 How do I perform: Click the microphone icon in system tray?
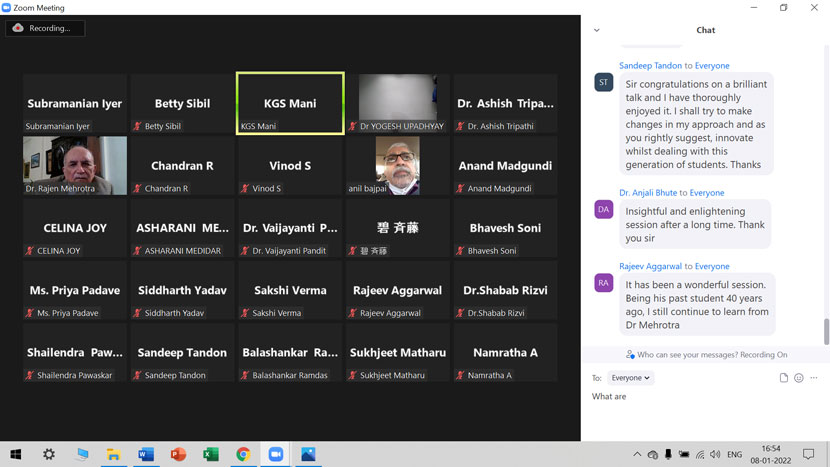pos(668,455)
